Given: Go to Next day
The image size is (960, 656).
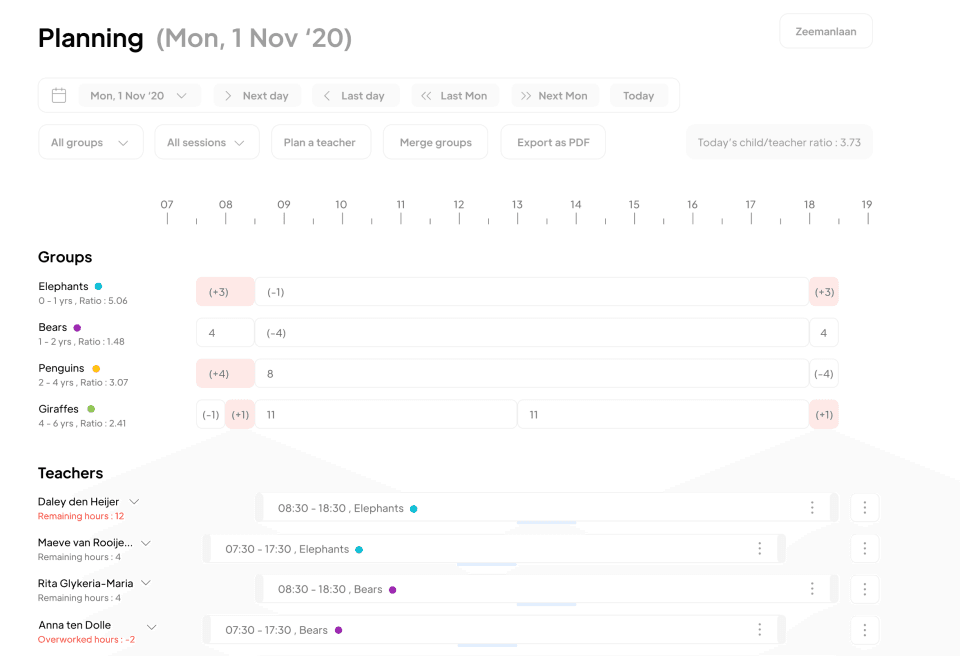Looking at the screenshot, I should pyautogui.click(x=257, y=96).
